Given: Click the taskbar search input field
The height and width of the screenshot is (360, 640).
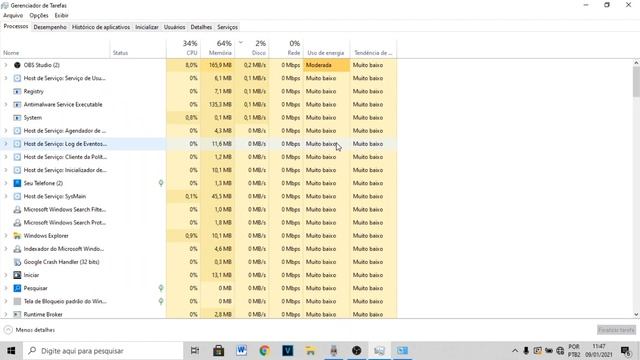Looking at the screenshot, I should click(103, 351).
